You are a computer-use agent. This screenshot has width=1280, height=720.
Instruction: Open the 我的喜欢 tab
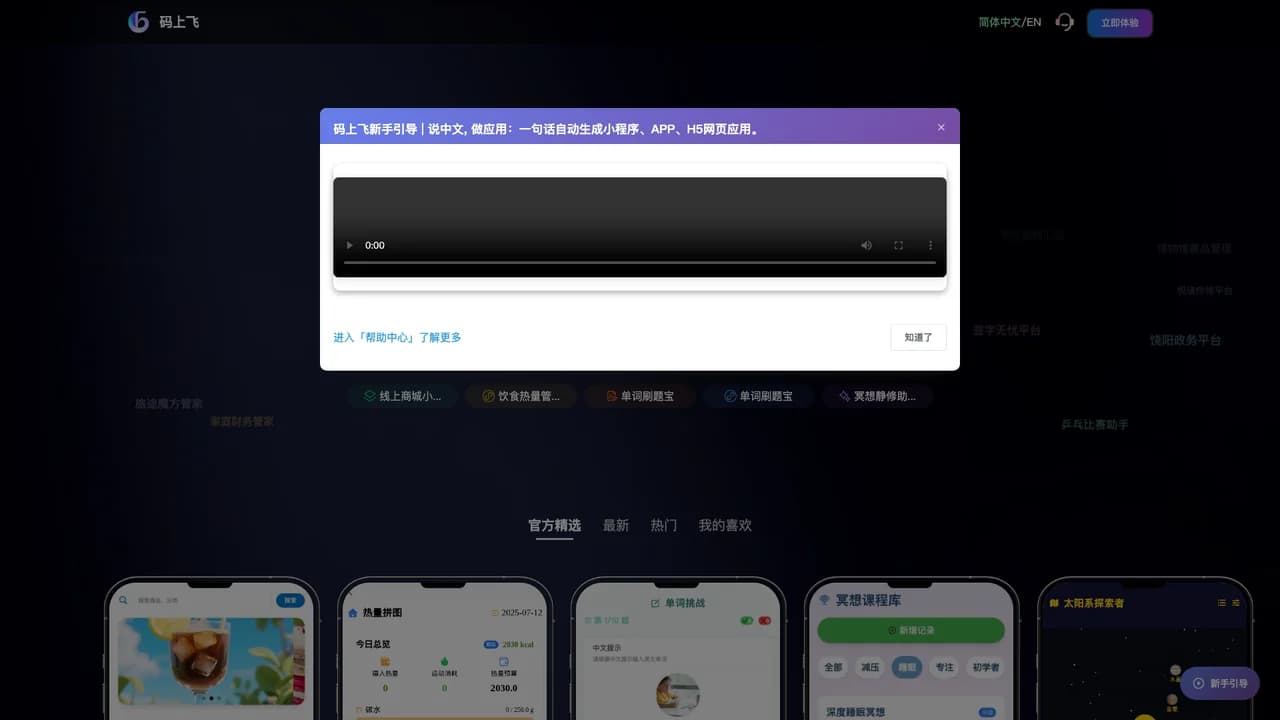tap(725, 525)
